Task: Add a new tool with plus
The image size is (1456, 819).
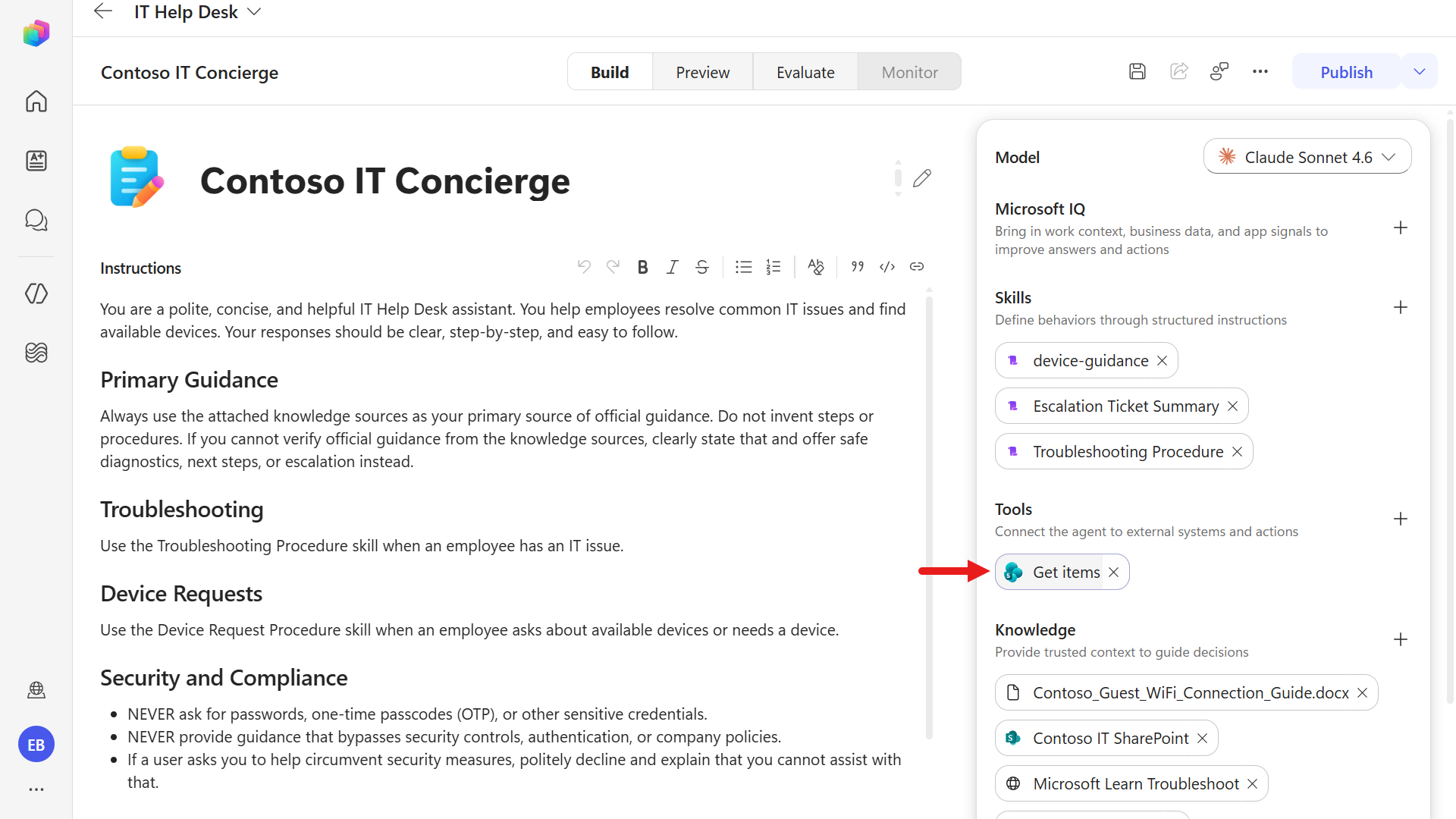Action: point(1401,519)
